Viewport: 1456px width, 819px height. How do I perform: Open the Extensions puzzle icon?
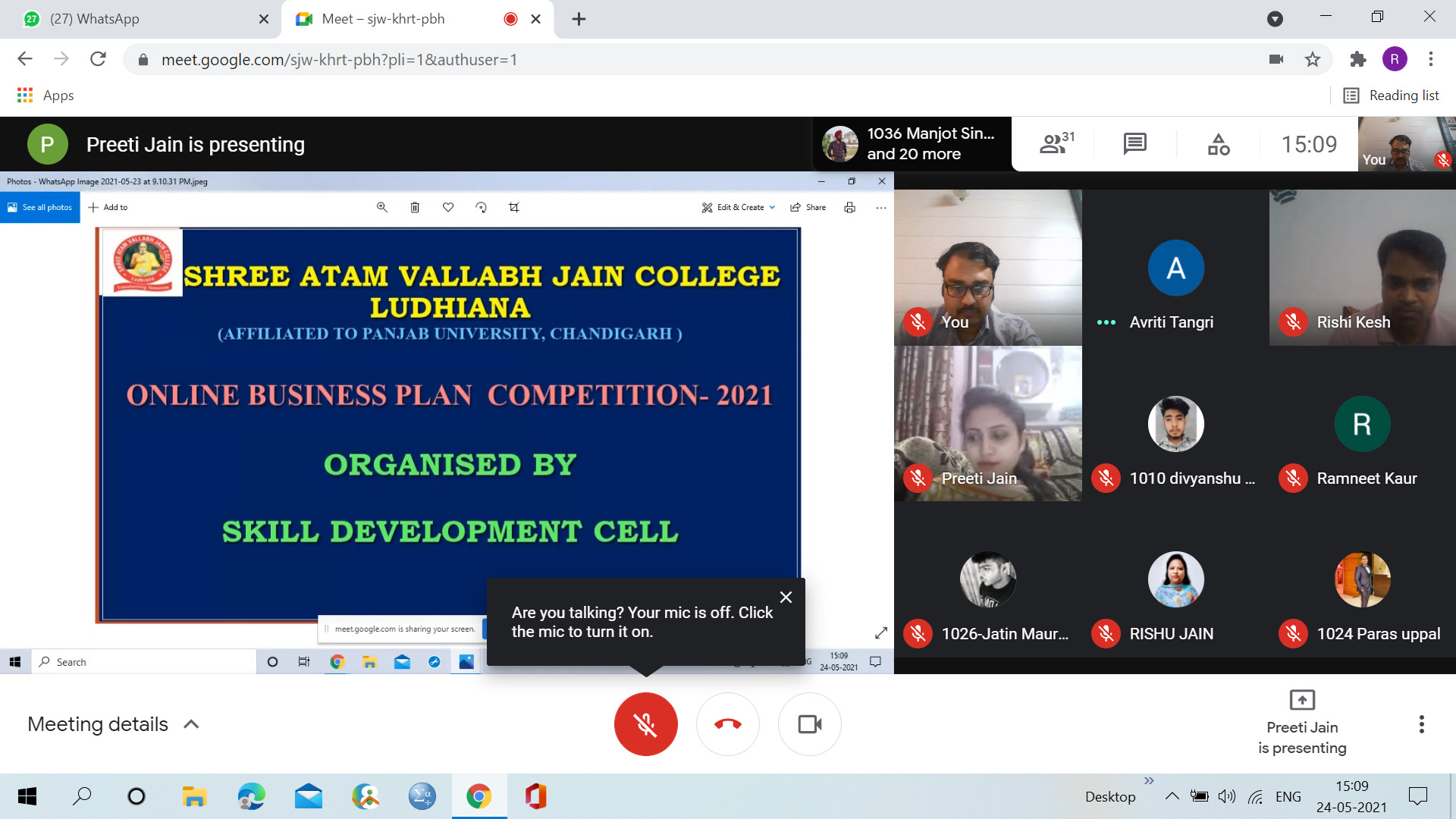[x=1357, y=59]
